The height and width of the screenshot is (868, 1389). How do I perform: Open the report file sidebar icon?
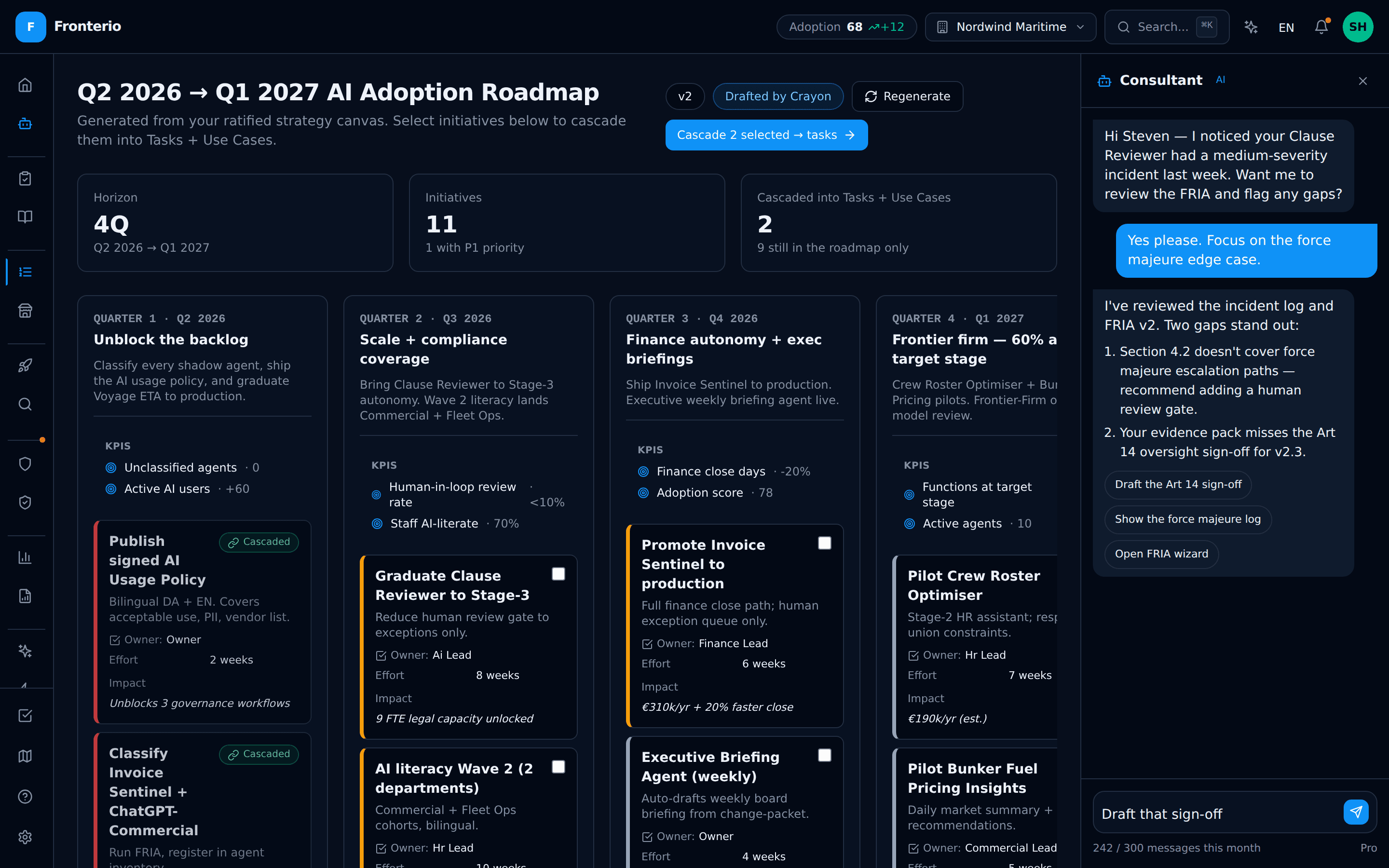tap(25, 596)
